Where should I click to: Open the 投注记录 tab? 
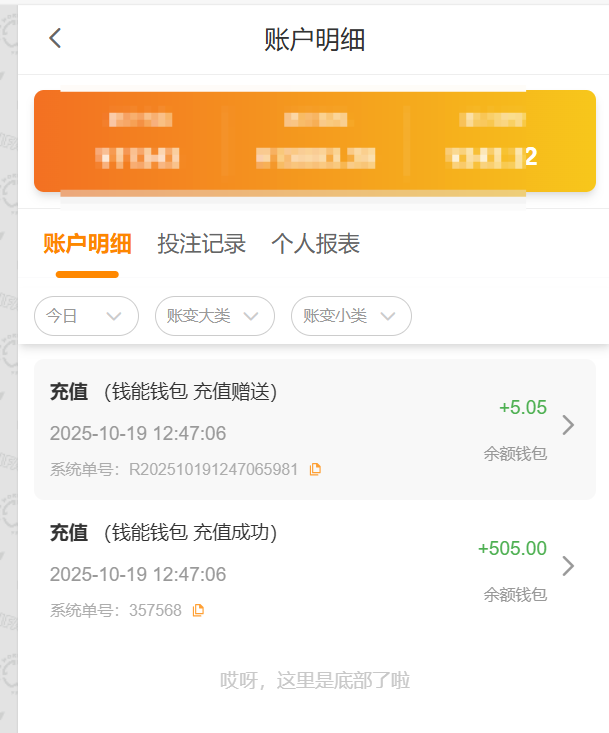pos(201,244)
